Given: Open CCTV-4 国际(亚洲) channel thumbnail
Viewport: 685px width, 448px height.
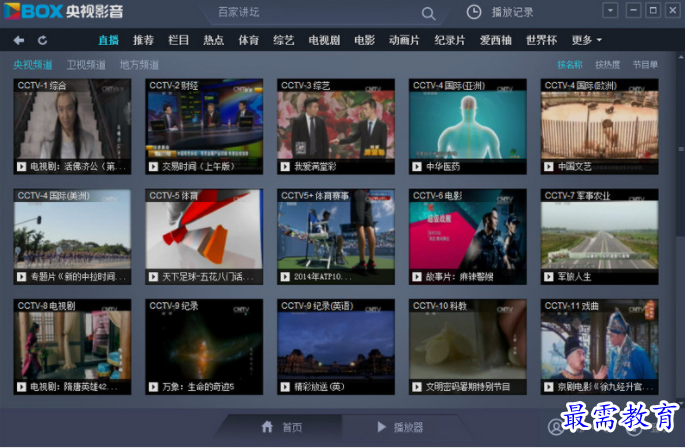Looking at the screenshot, I should [x=468, y=126].
